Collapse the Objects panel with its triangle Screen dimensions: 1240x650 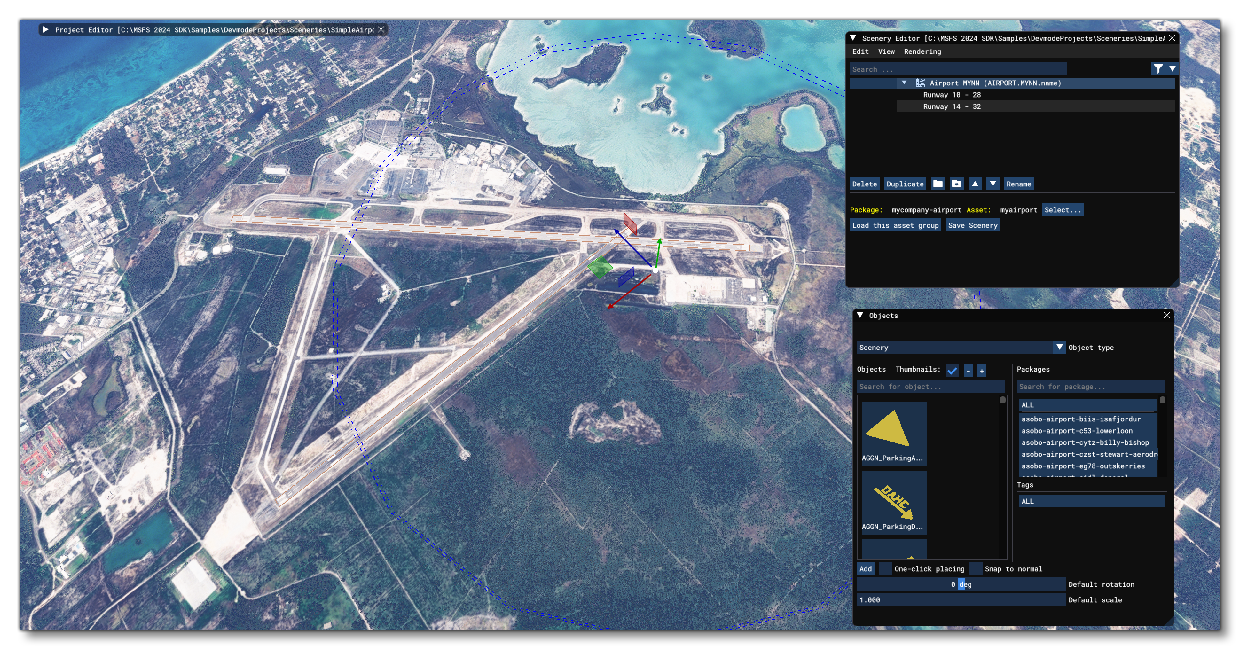point(858,315)
